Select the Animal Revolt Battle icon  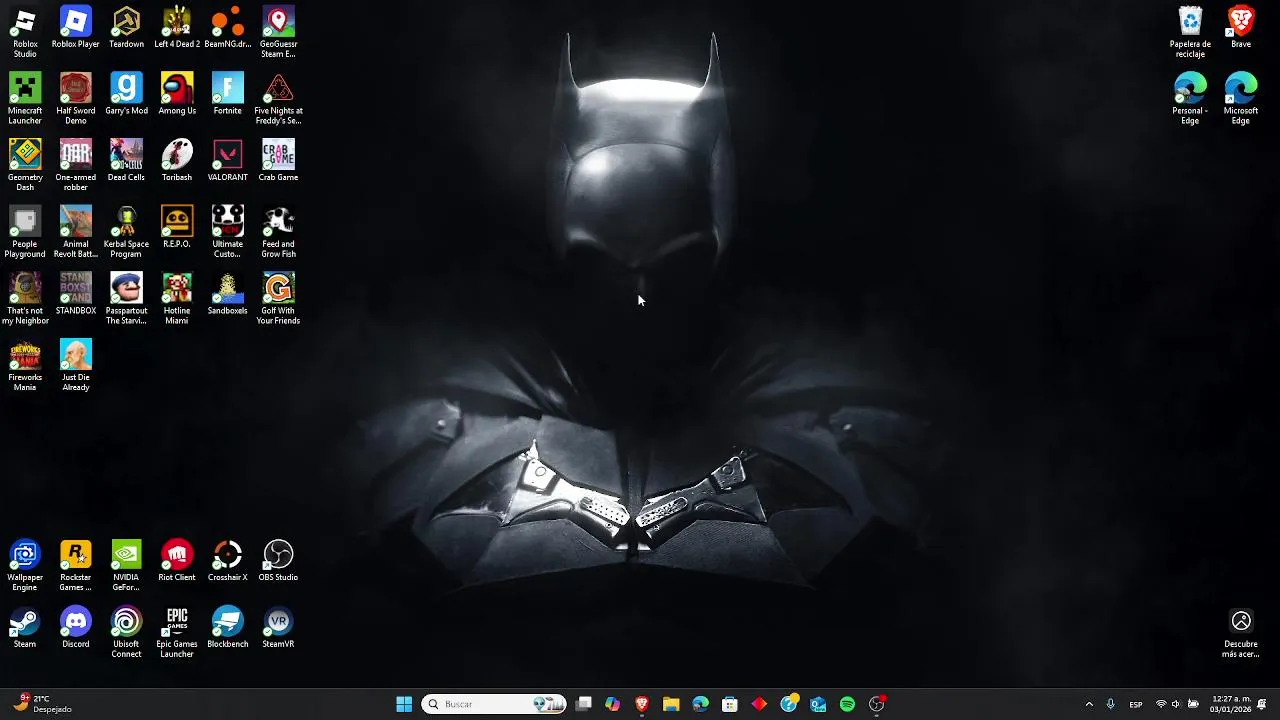pyautogui.click(x=76, y=233)
